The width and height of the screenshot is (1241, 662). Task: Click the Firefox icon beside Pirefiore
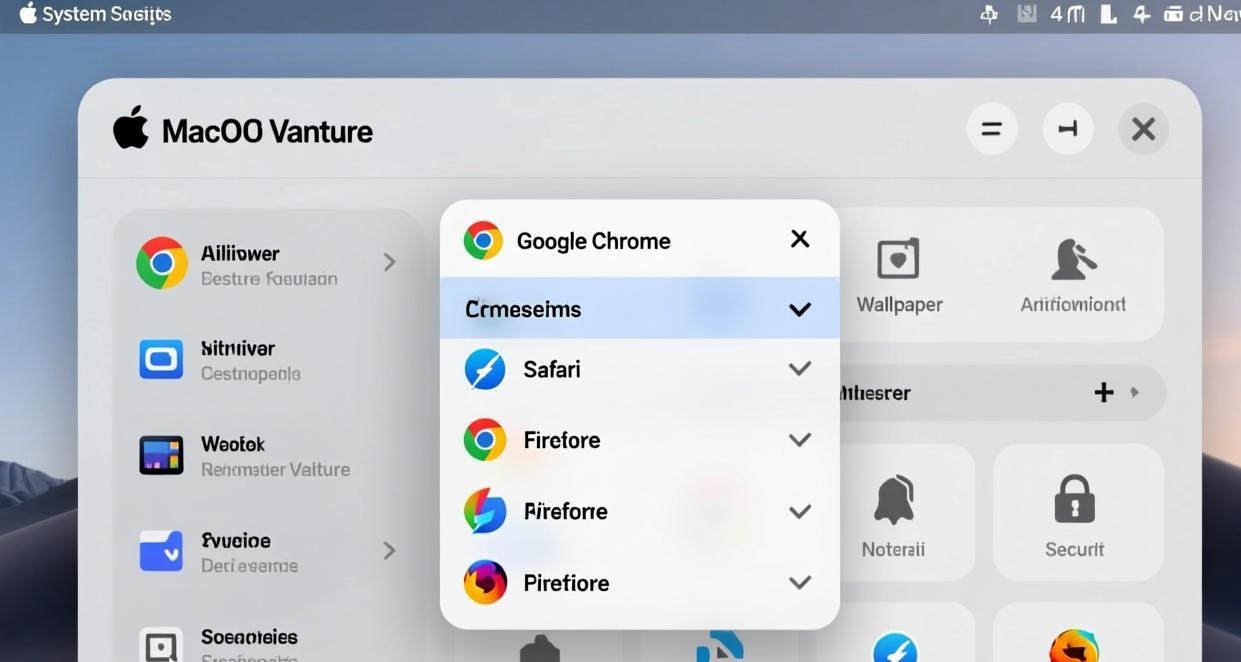[485, 582]
